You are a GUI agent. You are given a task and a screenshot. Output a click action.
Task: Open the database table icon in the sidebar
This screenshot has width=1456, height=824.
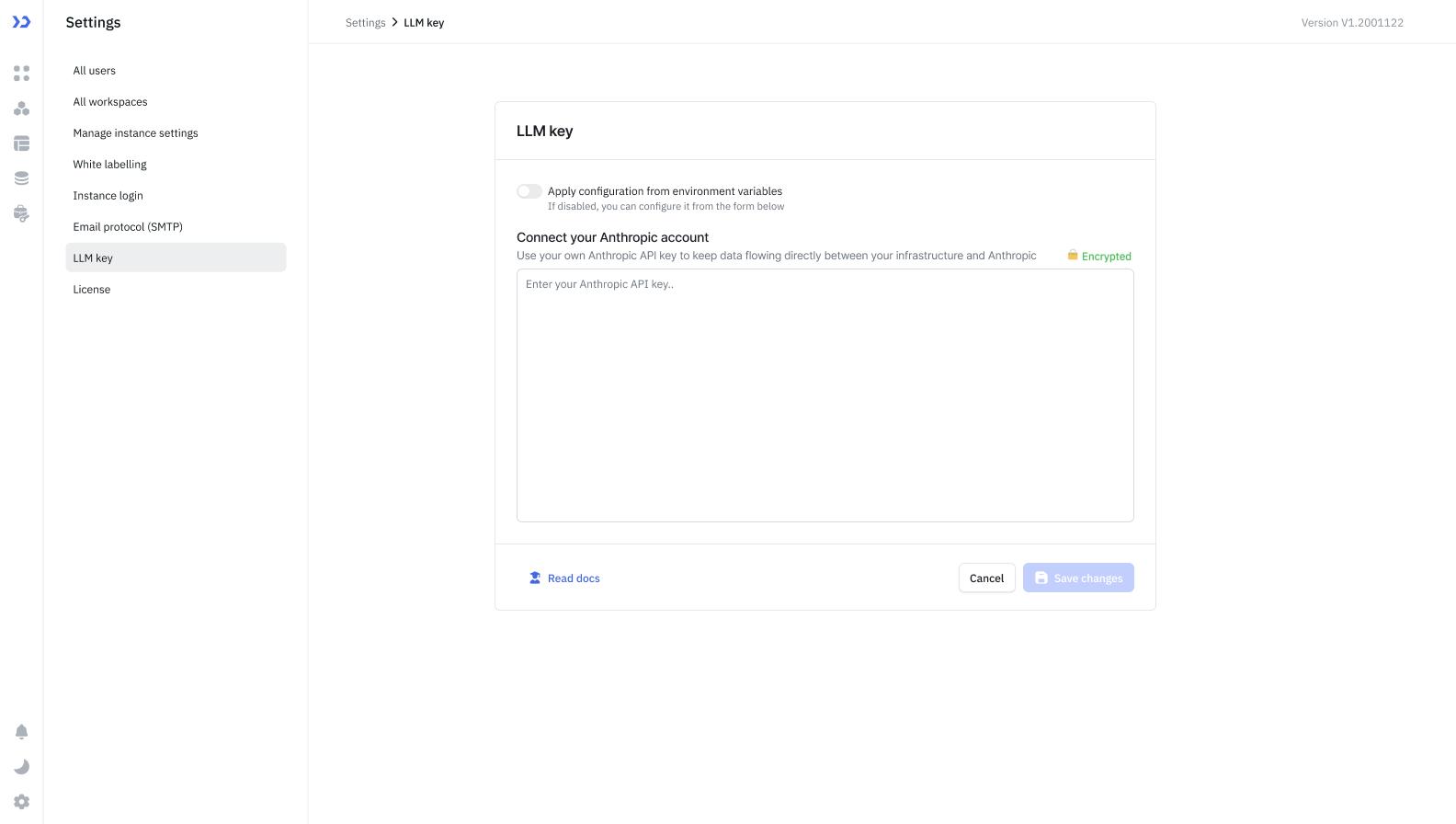tap(21, 143)
